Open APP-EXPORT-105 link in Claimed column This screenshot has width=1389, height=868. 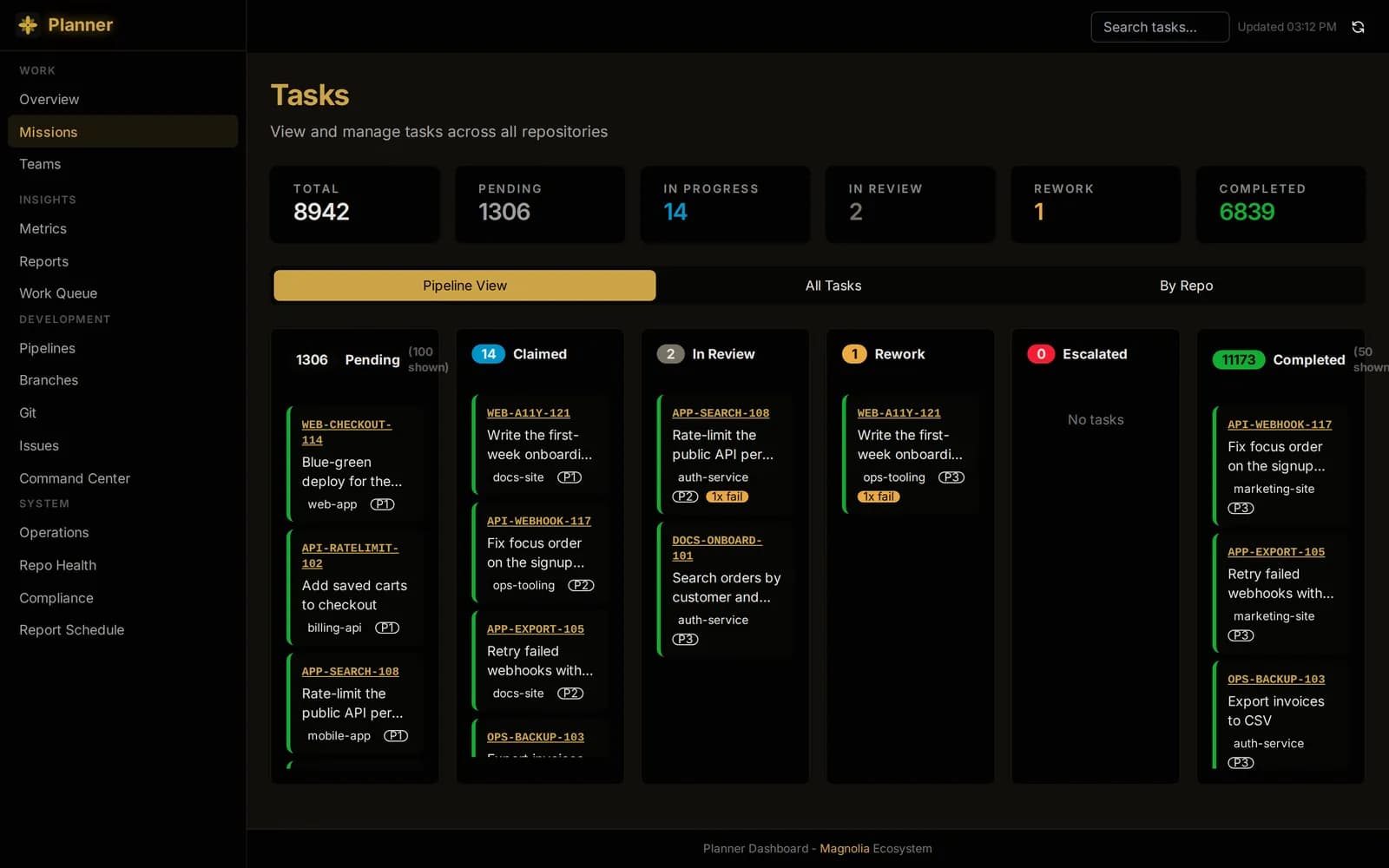pyautogui.click(x=536, y=629)
